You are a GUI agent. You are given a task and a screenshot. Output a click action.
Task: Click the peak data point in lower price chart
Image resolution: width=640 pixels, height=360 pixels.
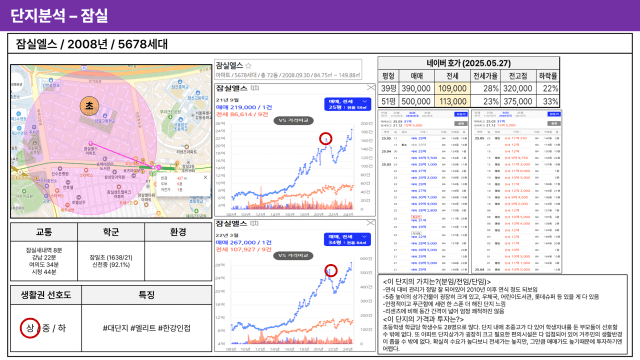click(x=331, y=270)
